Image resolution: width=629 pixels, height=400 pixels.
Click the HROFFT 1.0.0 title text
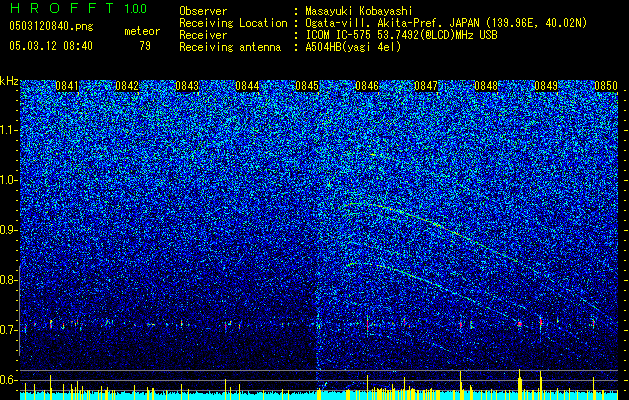[78, 8]
